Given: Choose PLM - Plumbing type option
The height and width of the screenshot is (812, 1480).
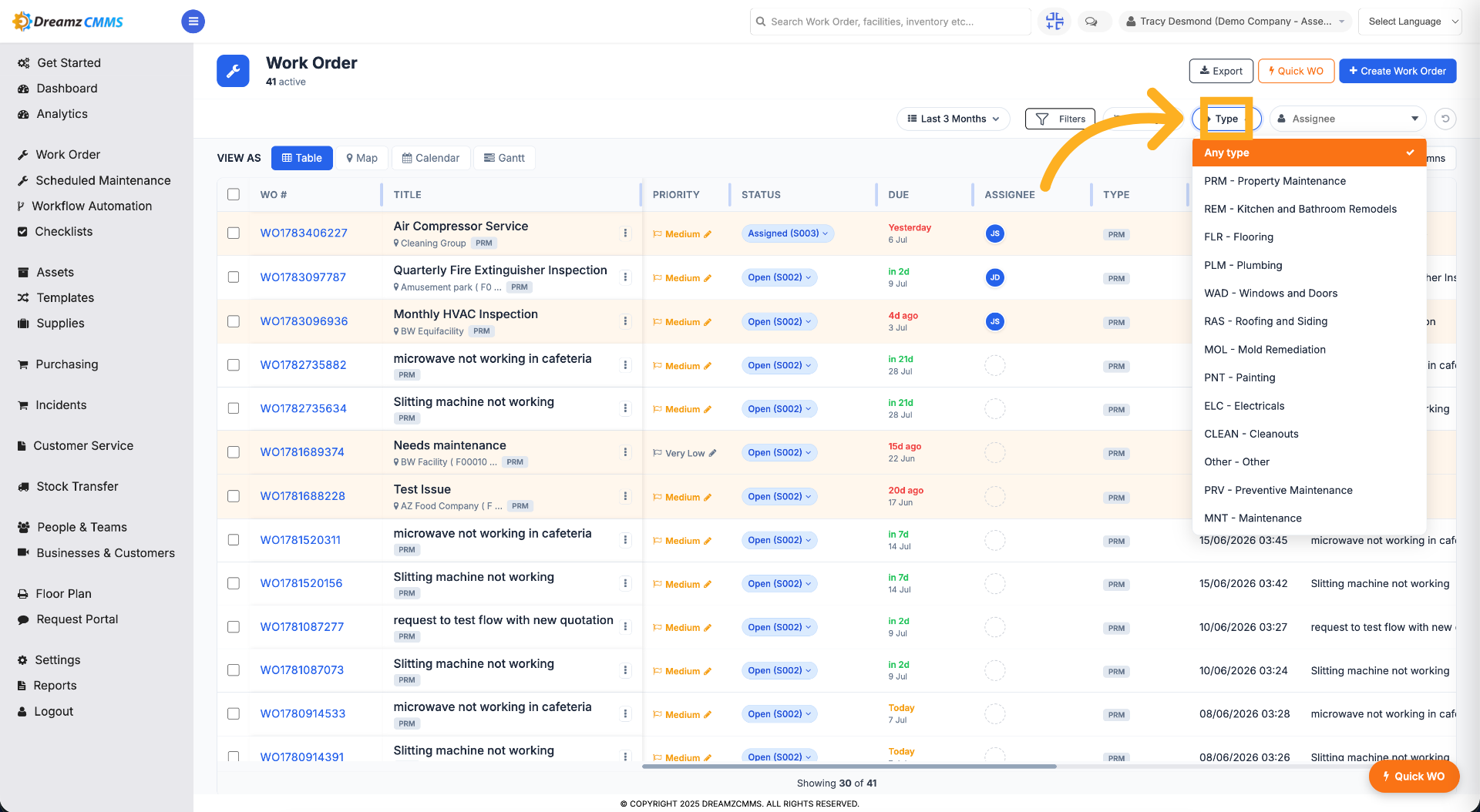Looking at the screenshot, I should [x=1309, y=265].
